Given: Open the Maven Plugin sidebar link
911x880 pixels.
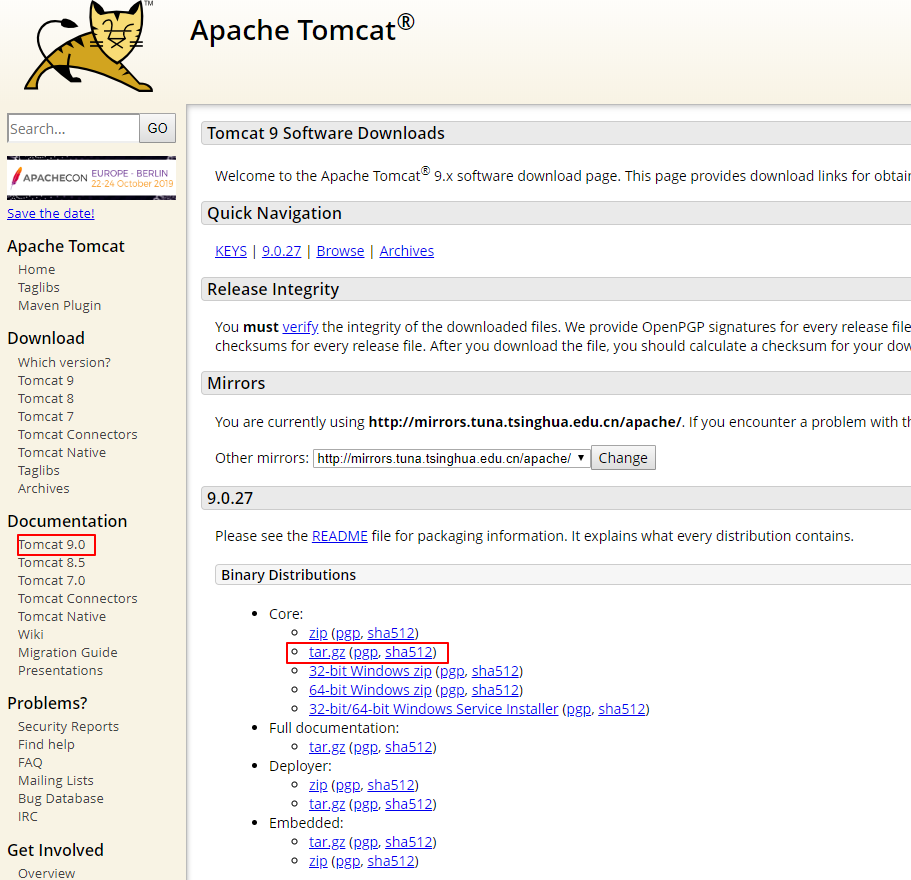Looking at the screenshot, I should (x=59, y=306).
